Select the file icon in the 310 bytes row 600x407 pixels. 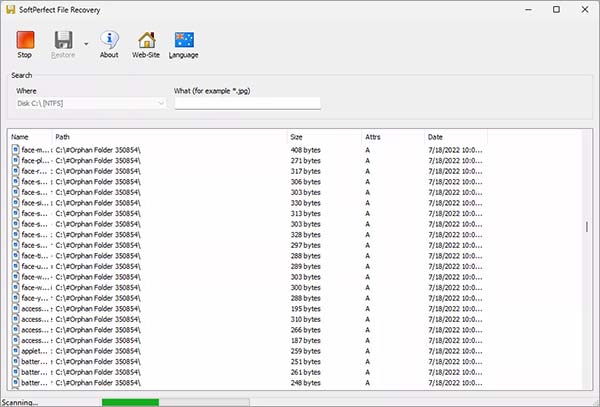(x=16, y=319)
